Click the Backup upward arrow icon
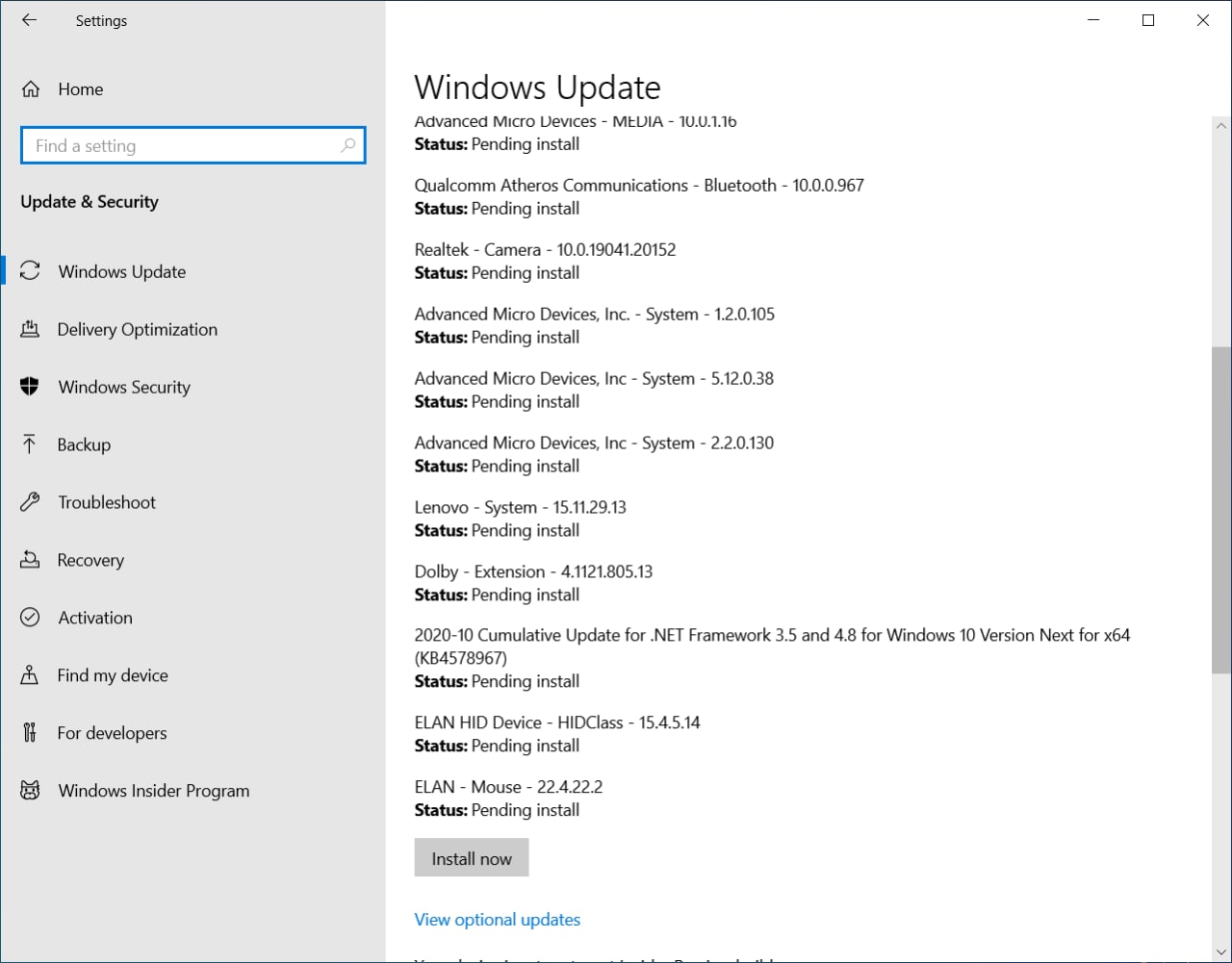 (30, 444)
